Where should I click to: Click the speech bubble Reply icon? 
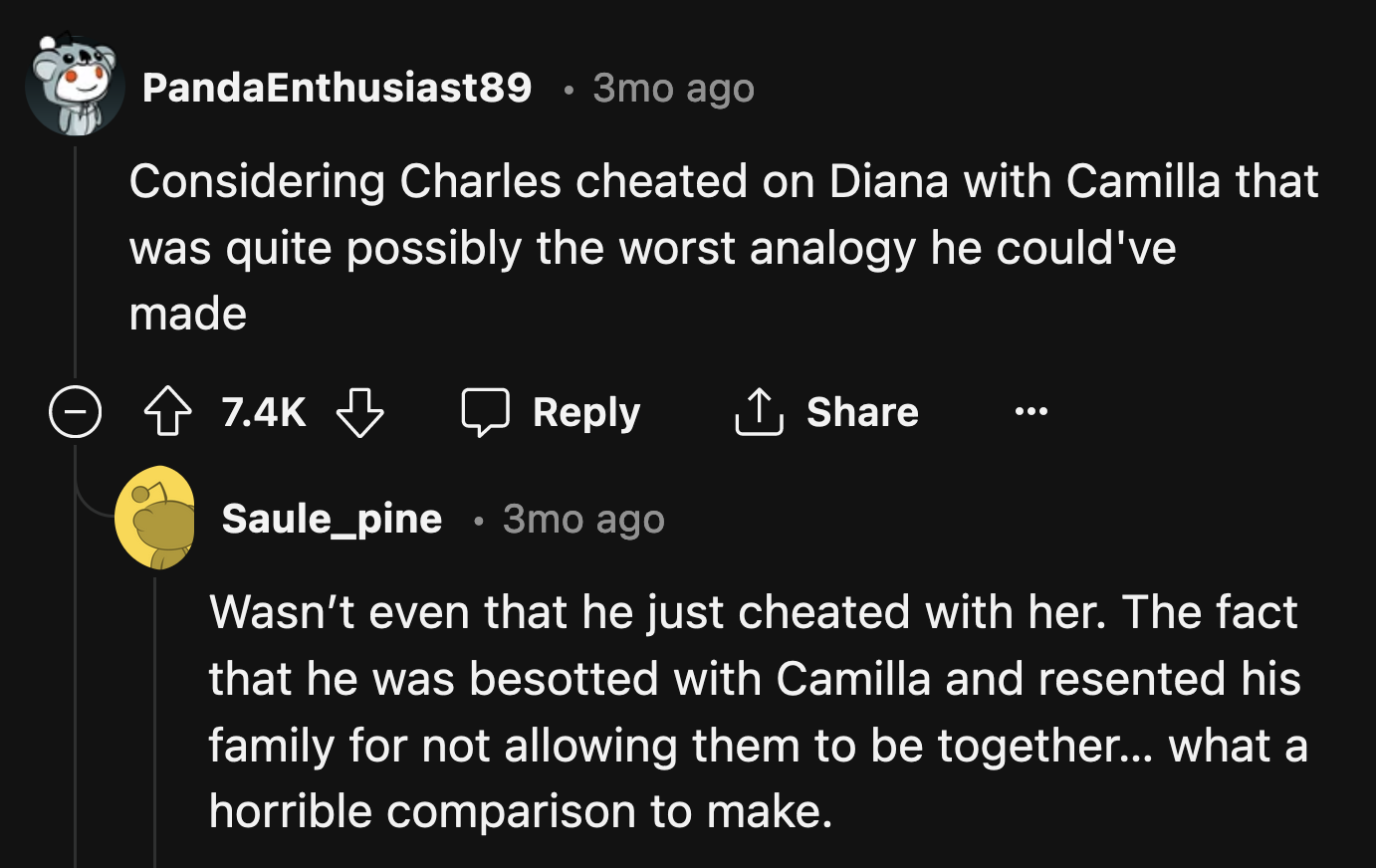485,411
